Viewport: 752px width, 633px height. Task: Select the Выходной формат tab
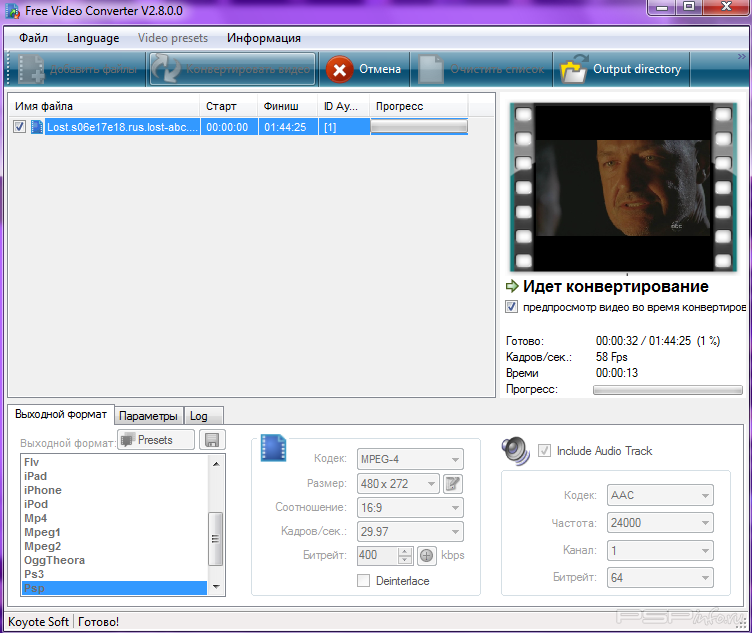(x=61, y=414)
